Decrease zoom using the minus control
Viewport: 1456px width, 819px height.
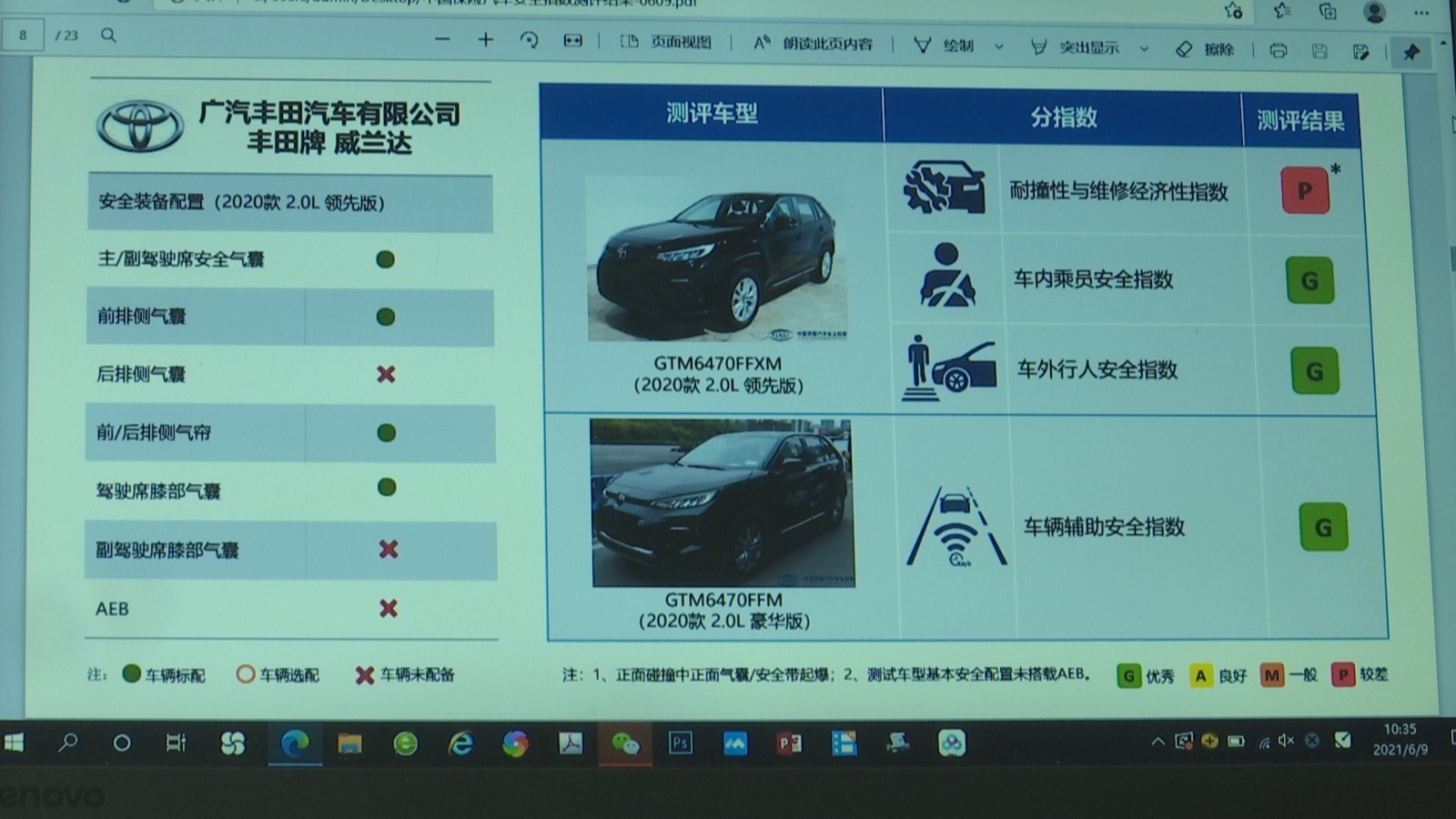pyautogui.click(x=442, y=40)
